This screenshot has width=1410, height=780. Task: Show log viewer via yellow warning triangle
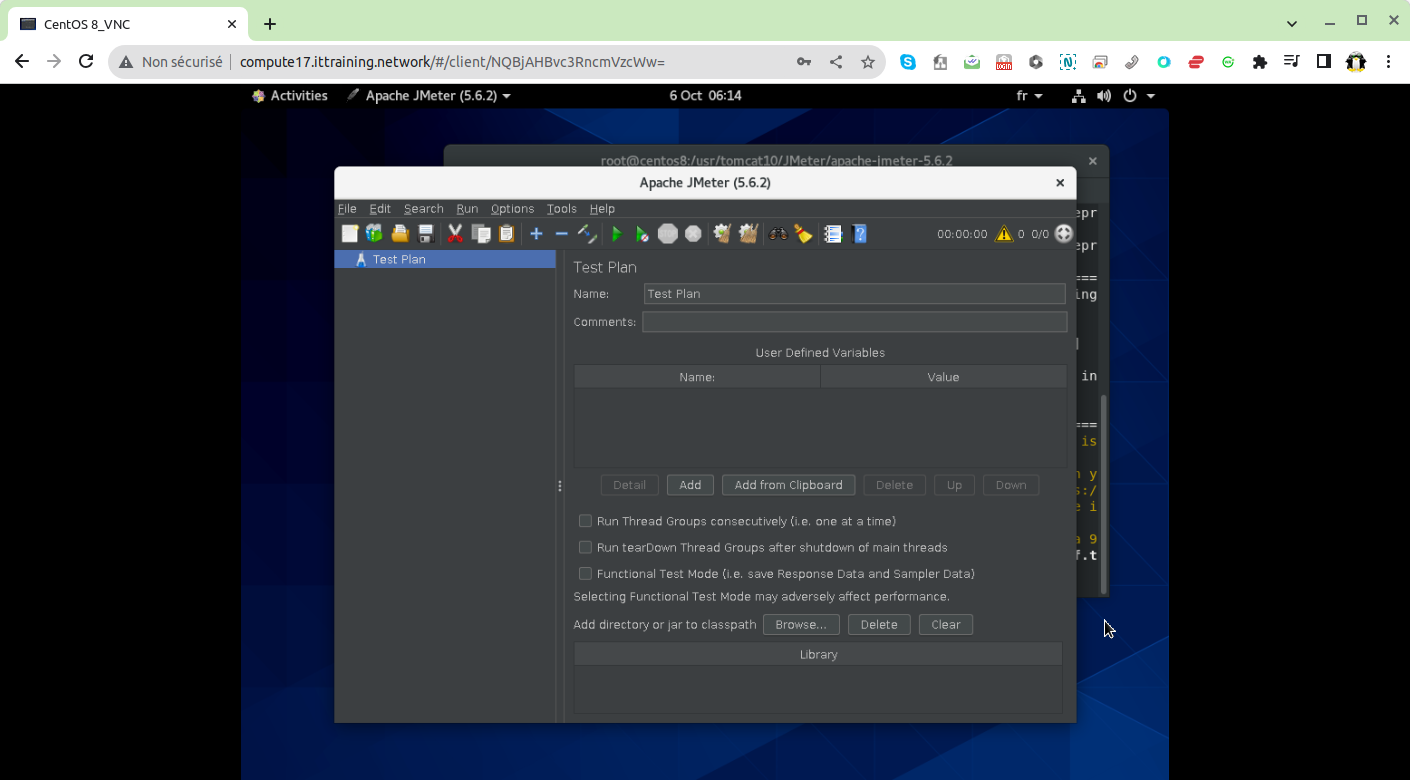tap(1004, 234)
